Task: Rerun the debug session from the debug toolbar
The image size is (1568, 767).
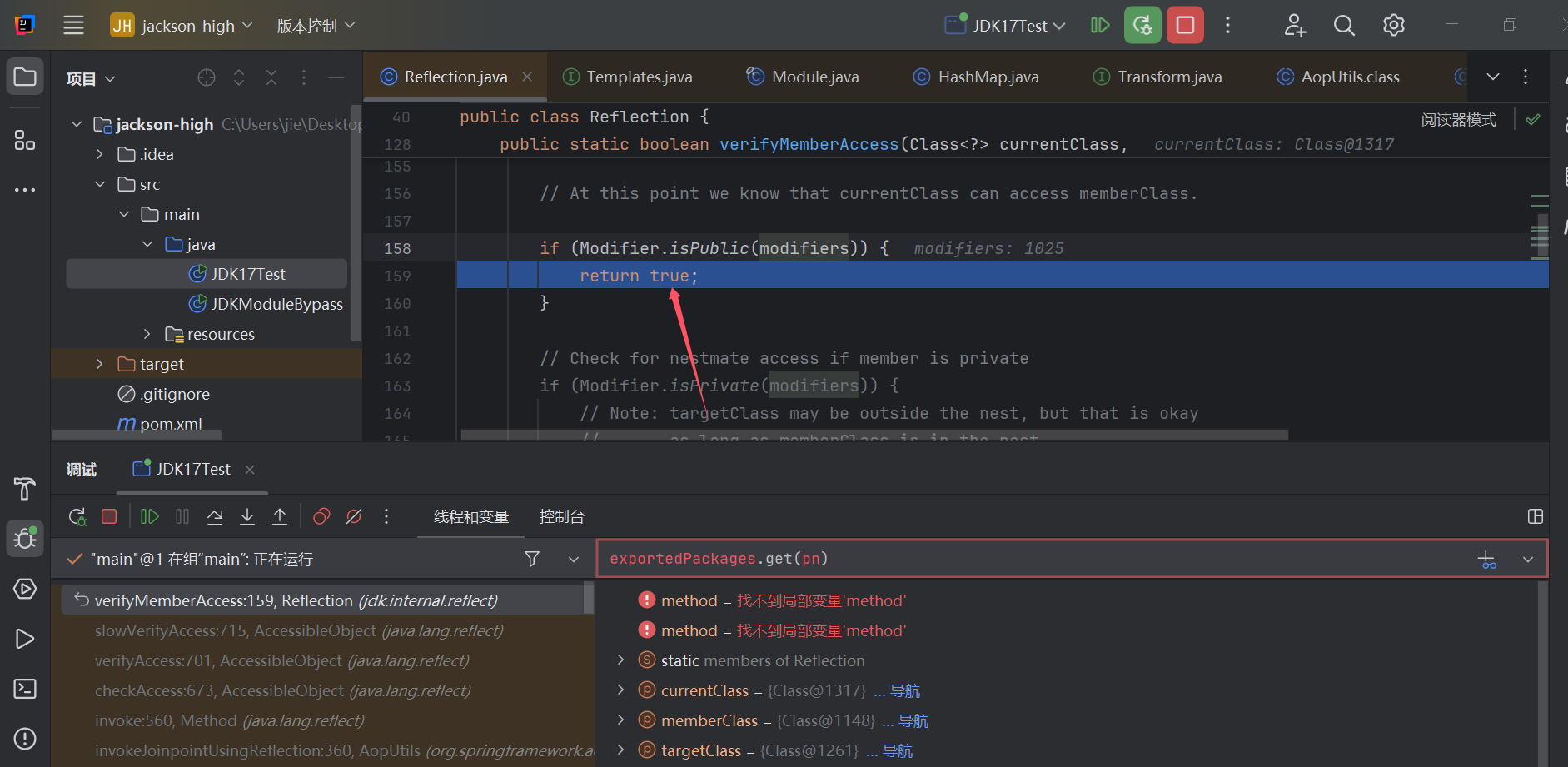Action: (x=77, y=516)
